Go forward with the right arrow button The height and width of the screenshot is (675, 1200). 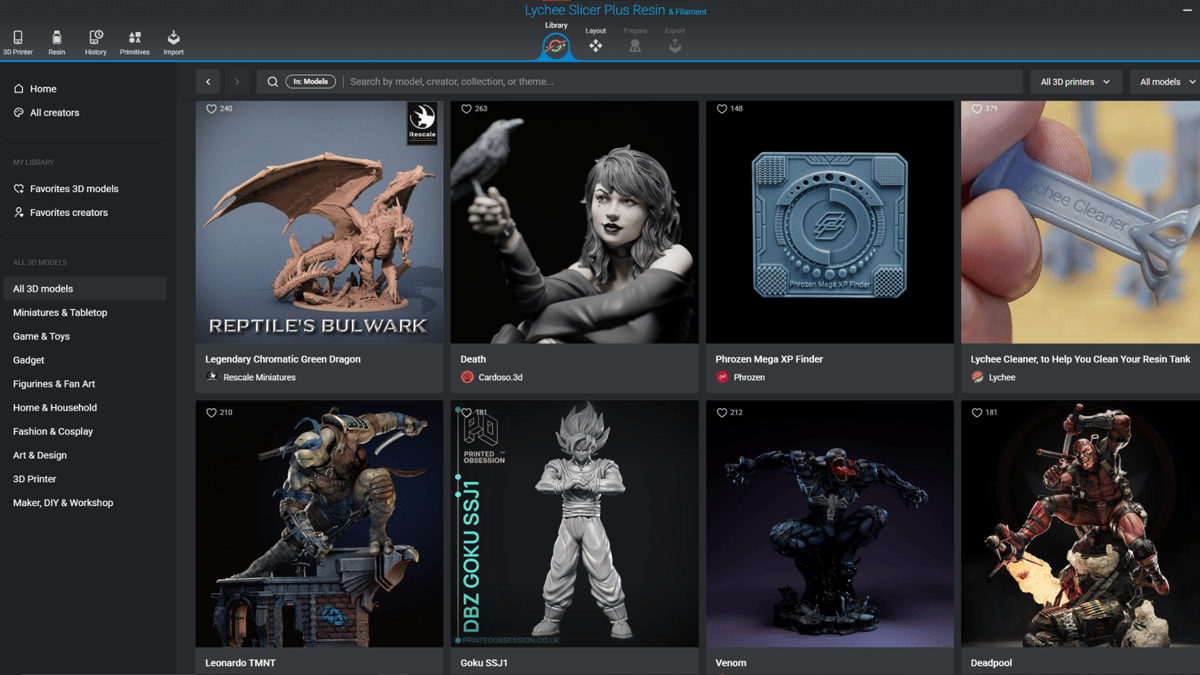[237, 82]
